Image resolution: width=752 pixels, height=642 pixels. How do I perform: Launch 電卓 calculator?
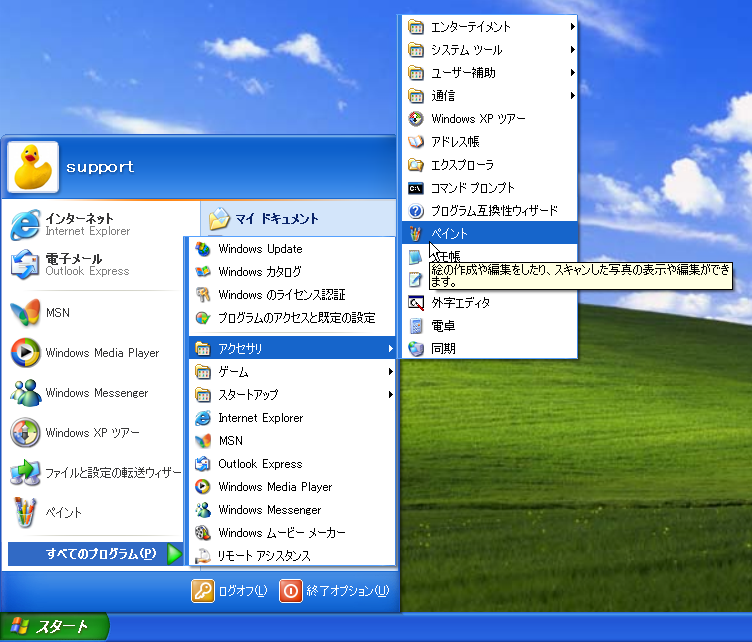tap(490, 326)
